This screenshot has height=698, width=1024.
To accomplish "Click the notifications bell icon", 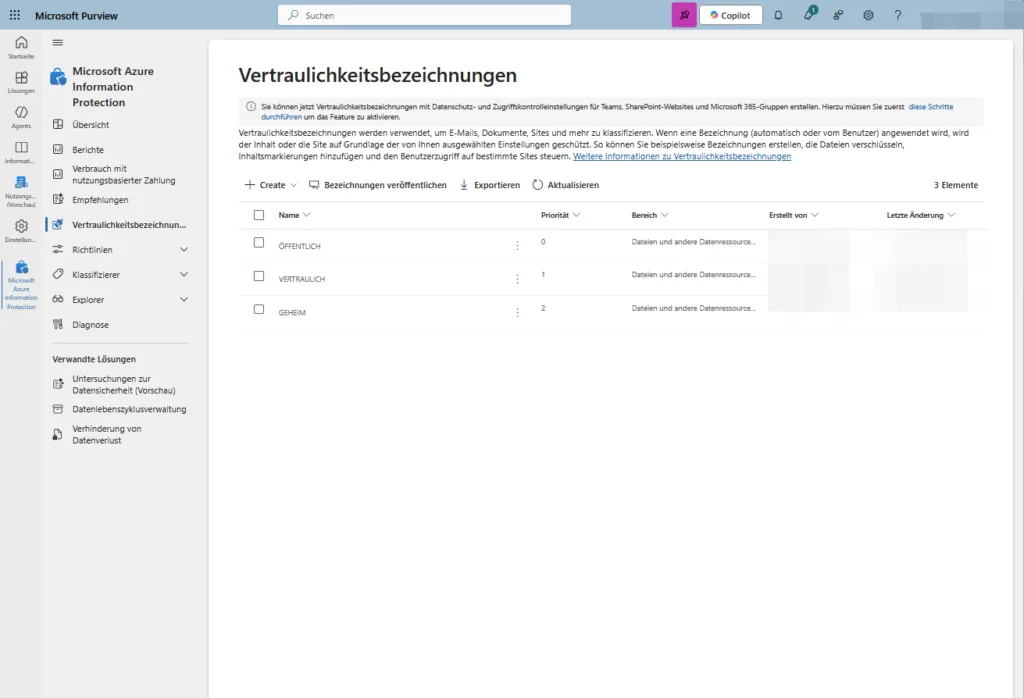I will (778, 16).
